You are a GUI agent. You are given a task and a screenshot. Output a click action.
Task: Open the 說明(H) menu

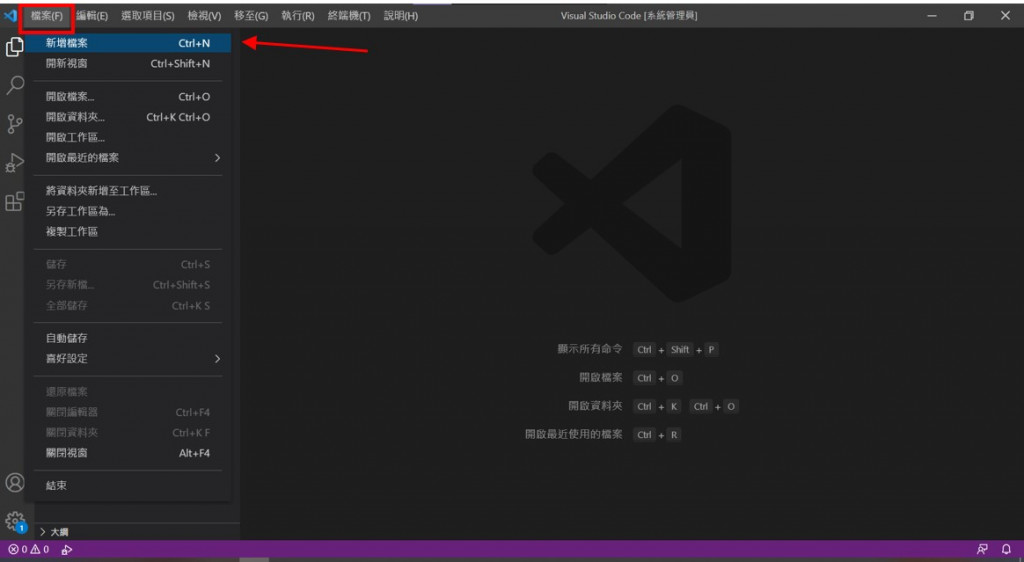point(401,16)
